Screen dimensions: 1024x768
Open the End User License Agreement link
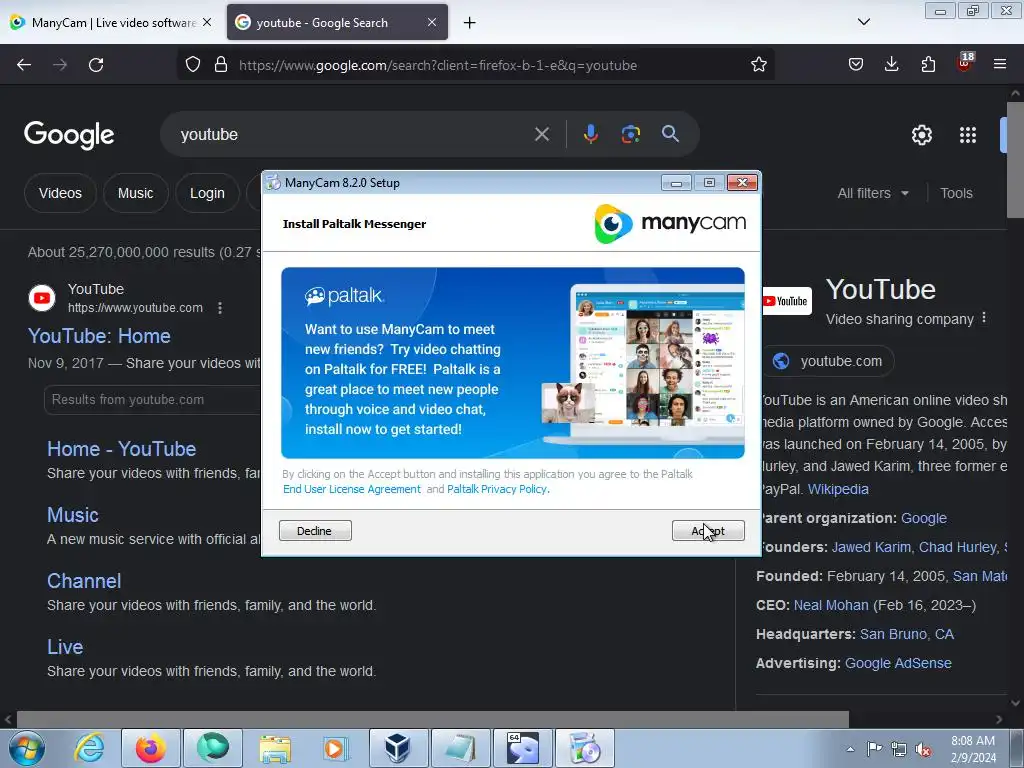pos(351,489)
